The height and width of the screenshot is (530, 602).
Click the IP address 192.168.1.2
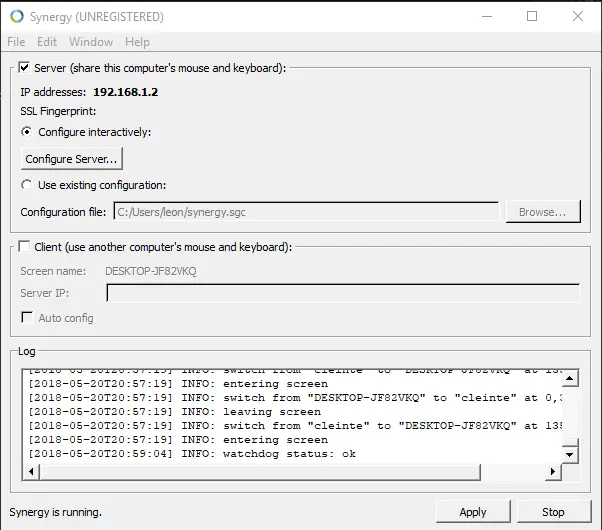tap(126, 92)
